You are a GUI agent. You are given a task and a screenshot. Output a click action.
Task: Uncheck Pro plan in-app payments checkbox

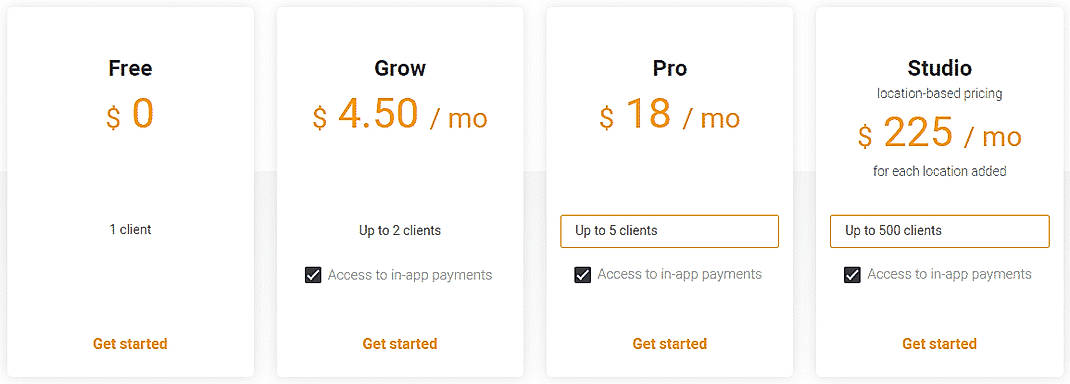[583, 276]
